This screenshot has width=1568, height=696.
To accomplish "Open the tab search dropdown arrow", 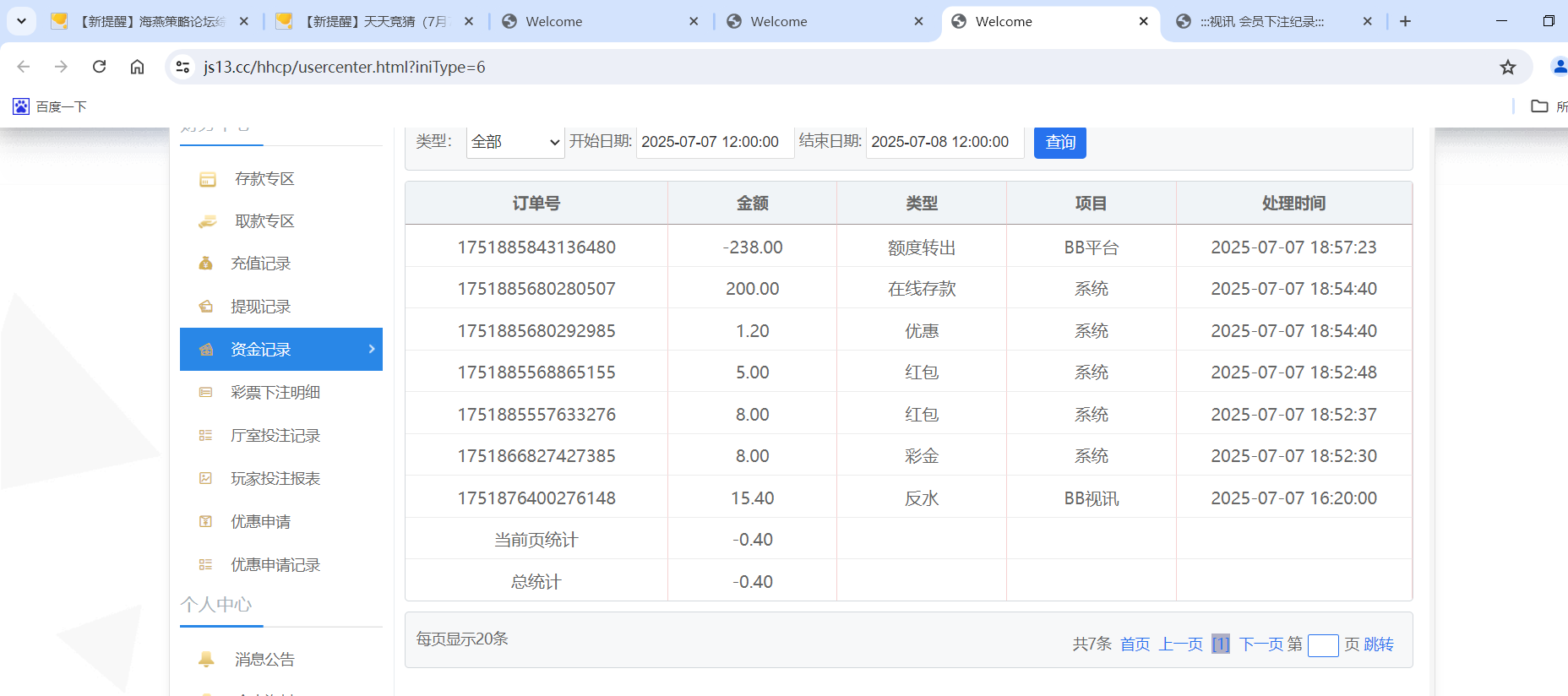I will click(21, 21).
